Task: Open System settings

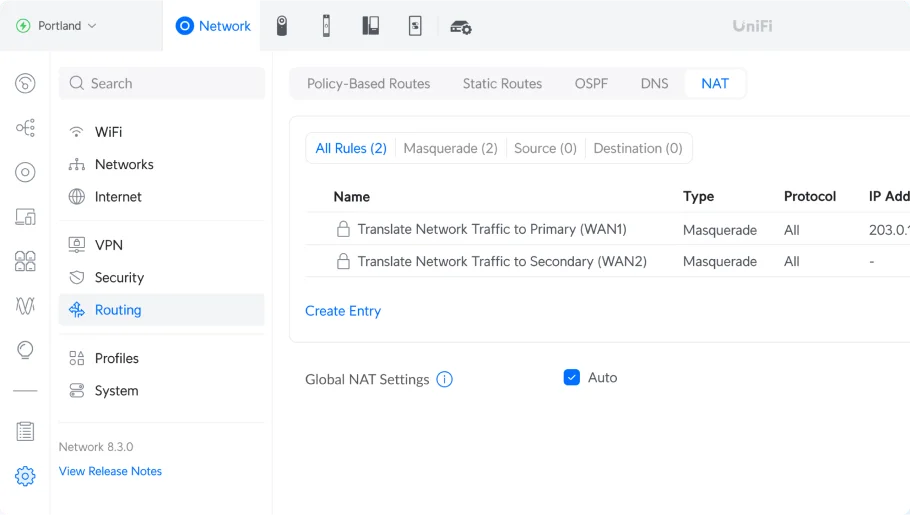Action: coord(161,391)
